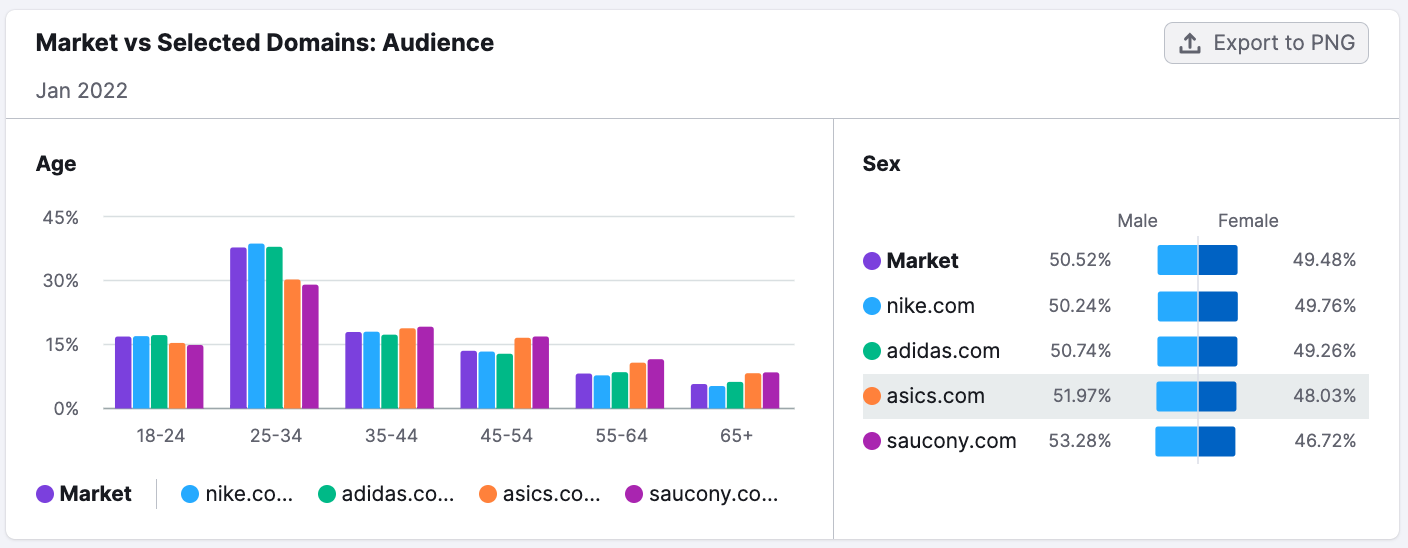Toggle nike.com series in the chart legend
The width and height of the screenshot is (1408, 548).
tap(237, 494)
